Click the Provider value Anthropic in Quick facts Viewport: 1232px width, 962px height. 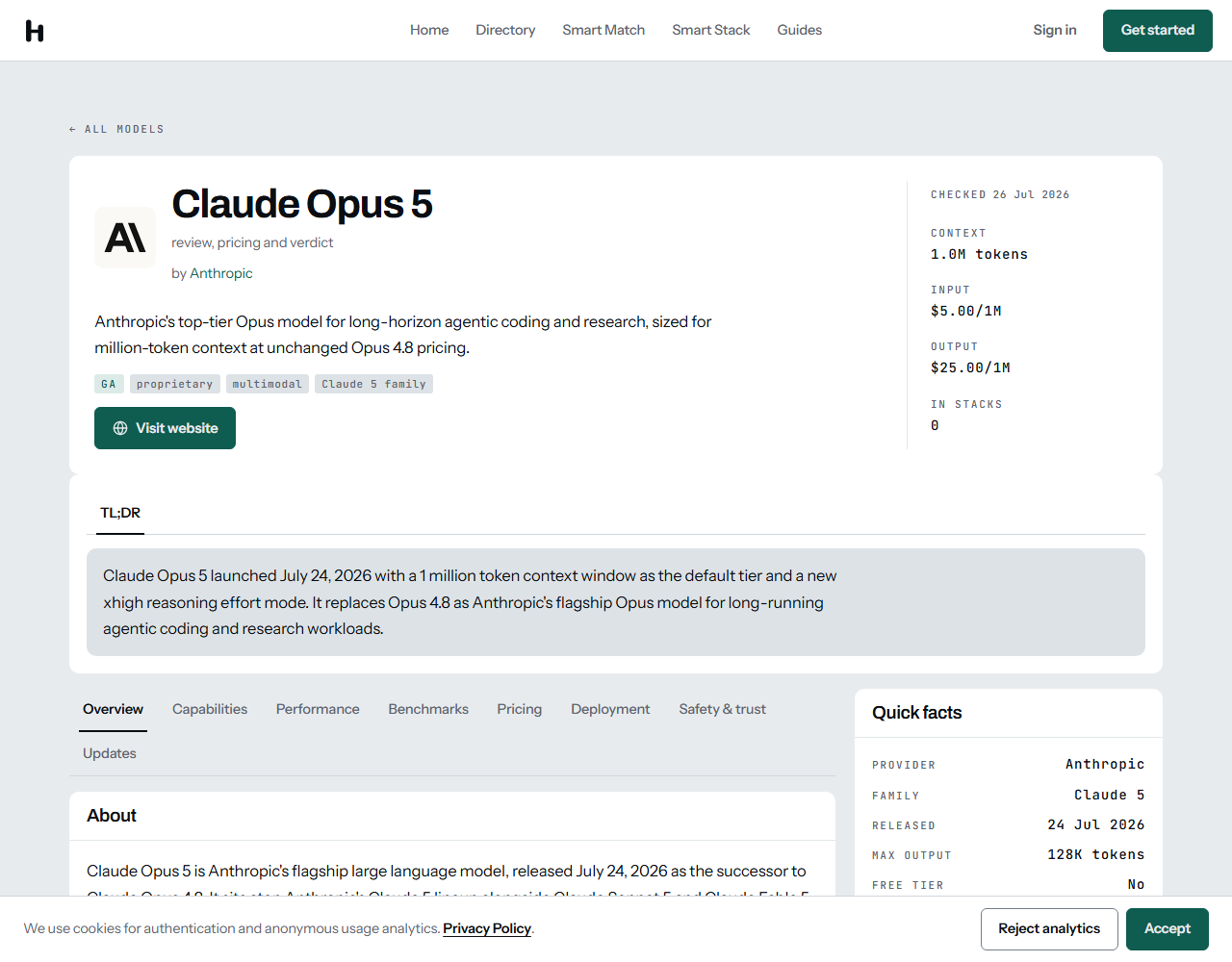(x=1105, y=764)
